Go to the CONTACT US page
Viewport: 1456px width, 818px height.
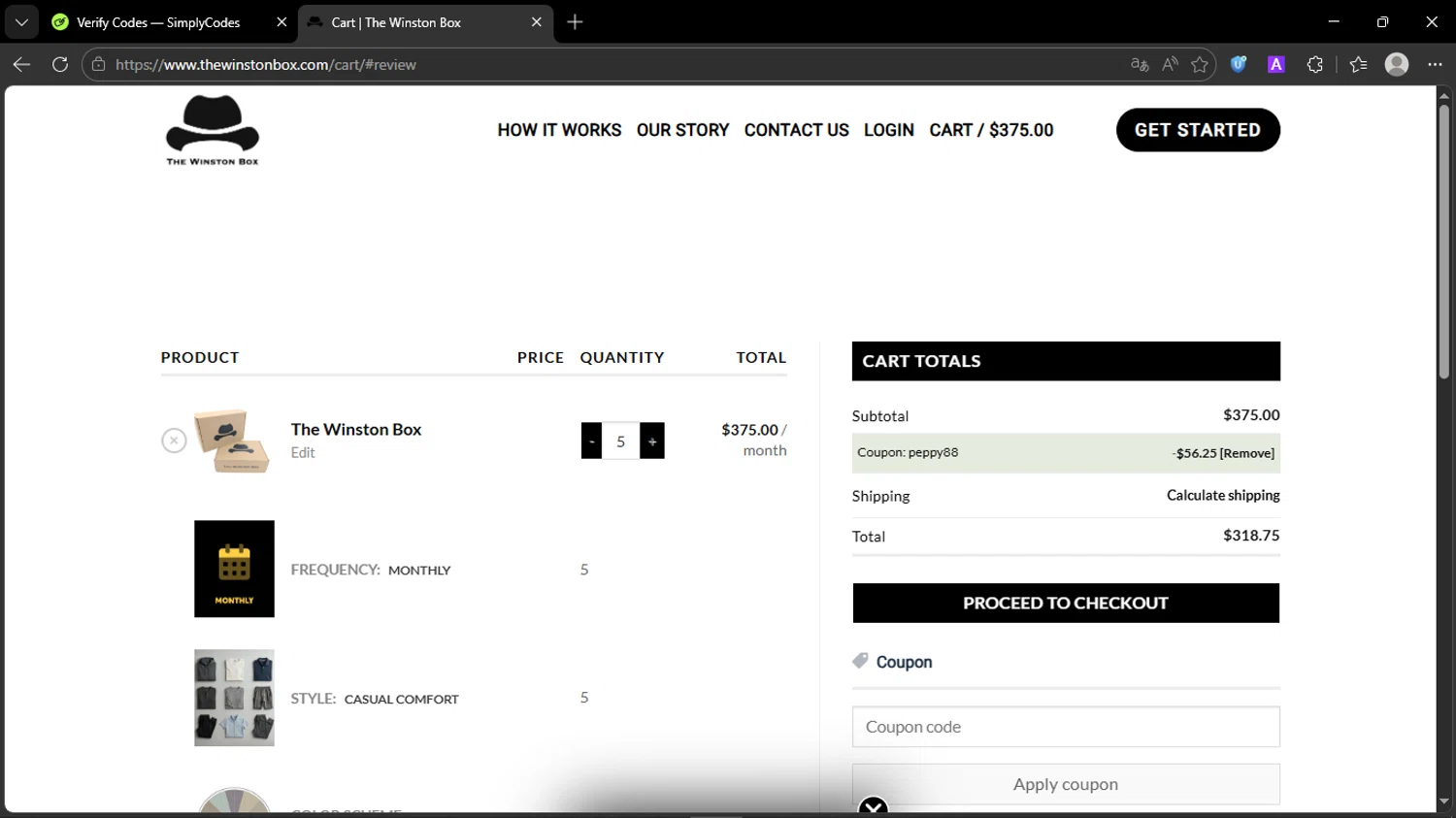796,130
